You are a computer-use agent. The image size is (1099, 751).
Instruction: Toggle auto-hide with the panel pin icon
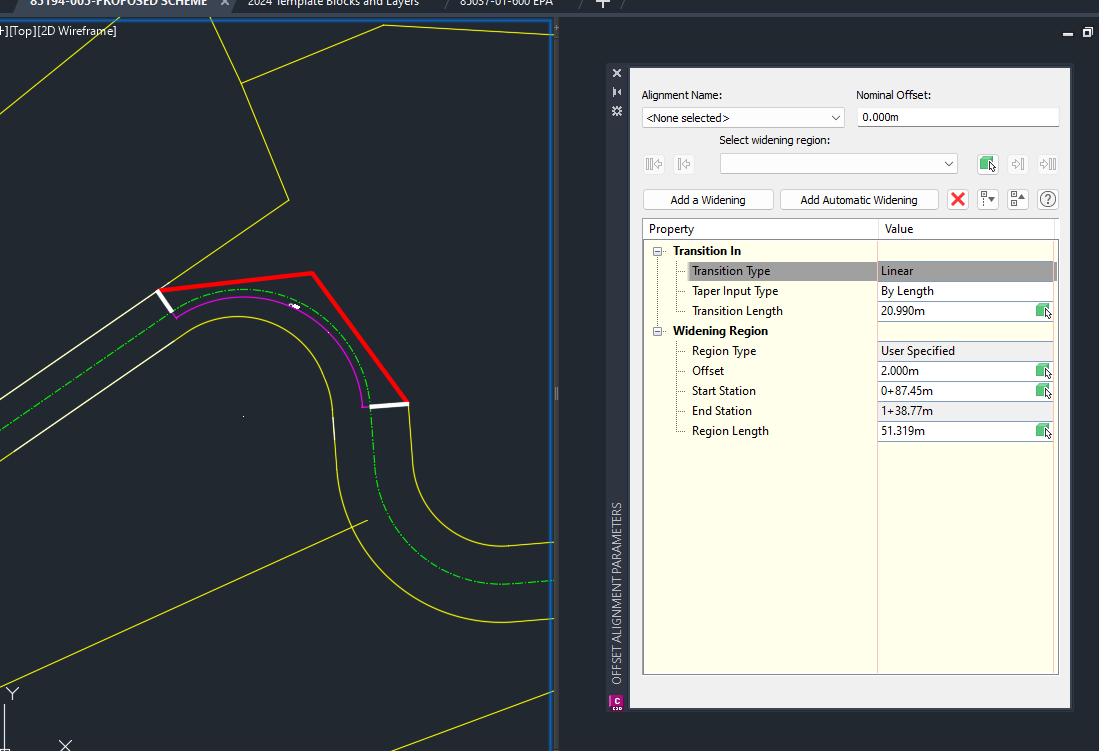click(616, 91)
